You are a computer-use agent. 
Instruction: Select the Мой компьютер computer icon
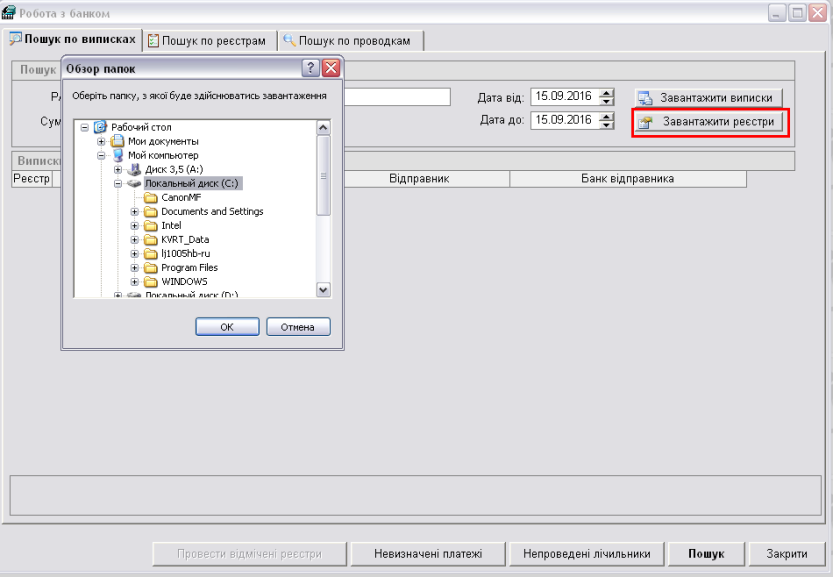point(117,156)
